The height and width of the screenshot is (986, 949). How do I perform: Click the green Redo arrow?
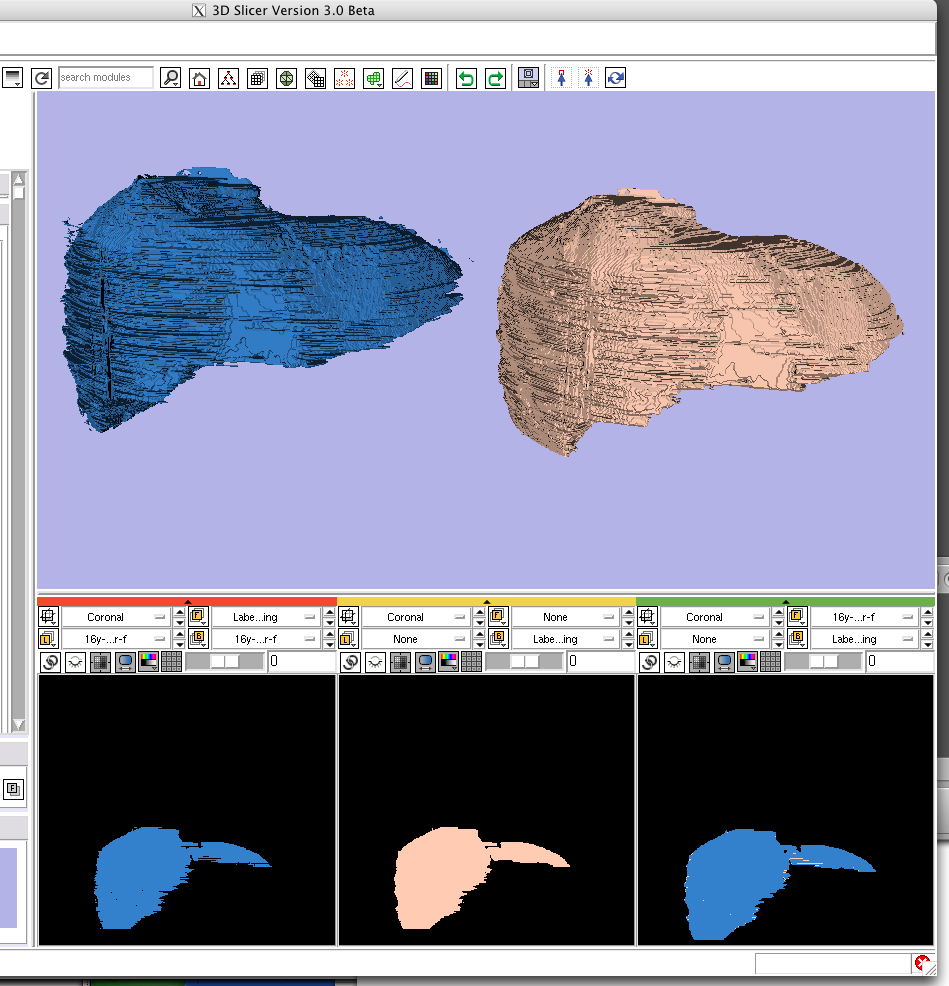495,78
